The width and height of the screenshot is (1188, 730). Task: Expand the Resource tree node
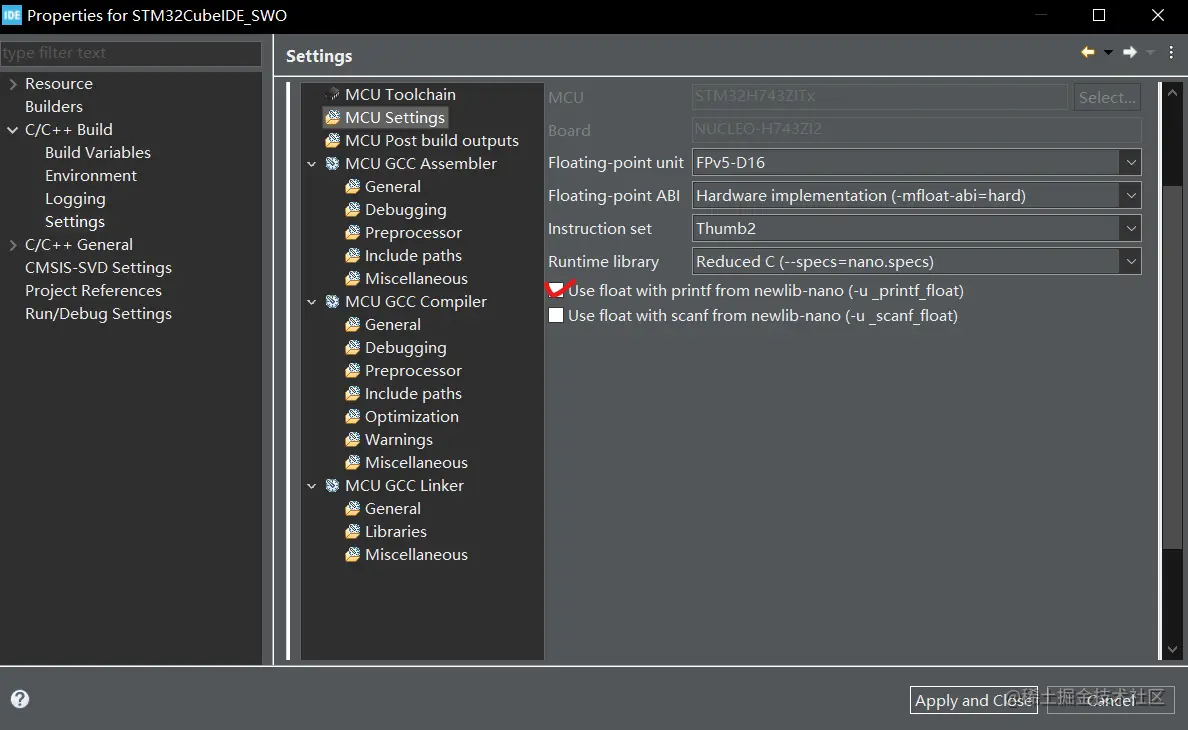(x=13, y=84)
